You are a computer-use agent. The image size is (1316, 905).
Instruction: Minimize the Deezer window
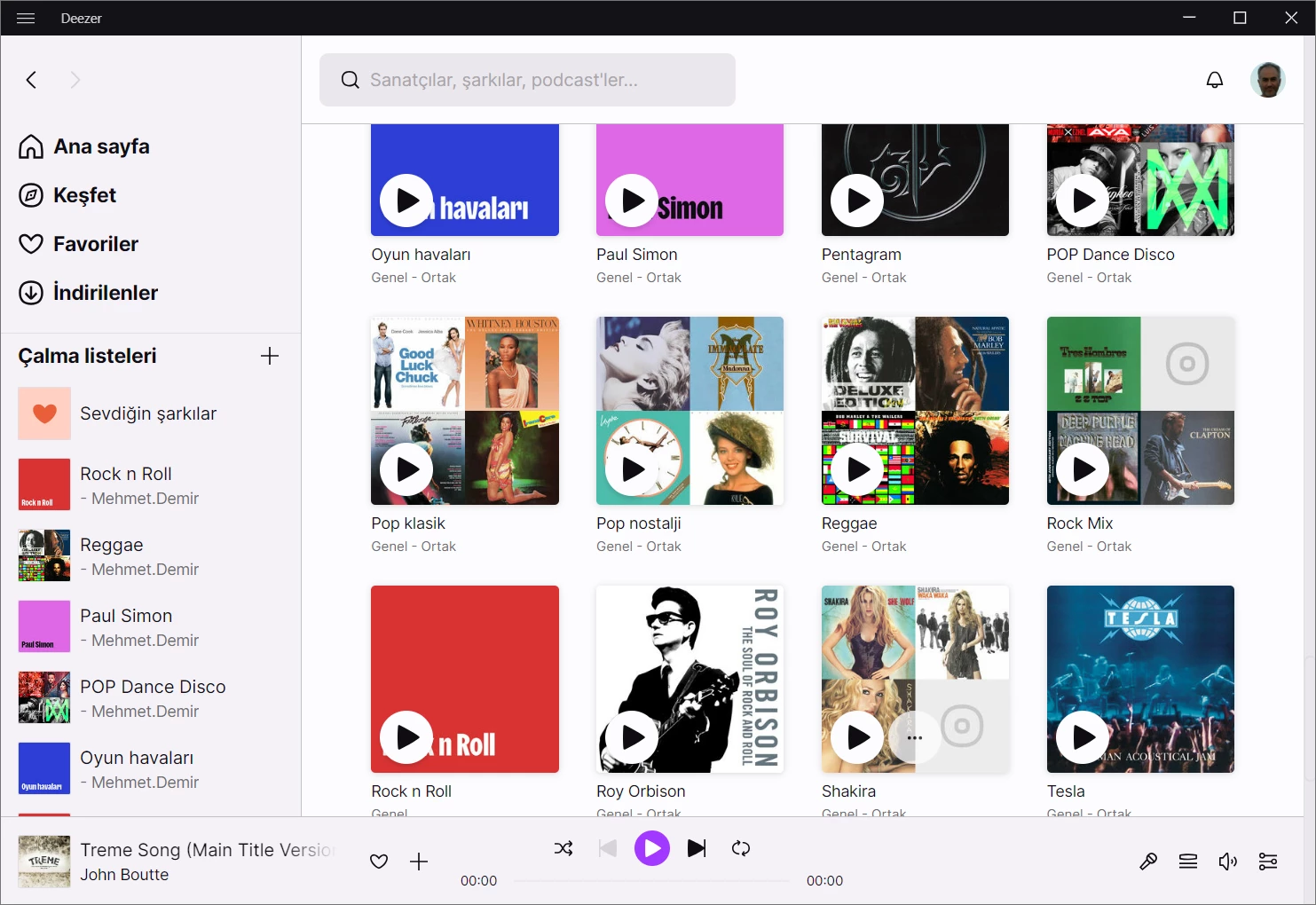coord(1189,18)
